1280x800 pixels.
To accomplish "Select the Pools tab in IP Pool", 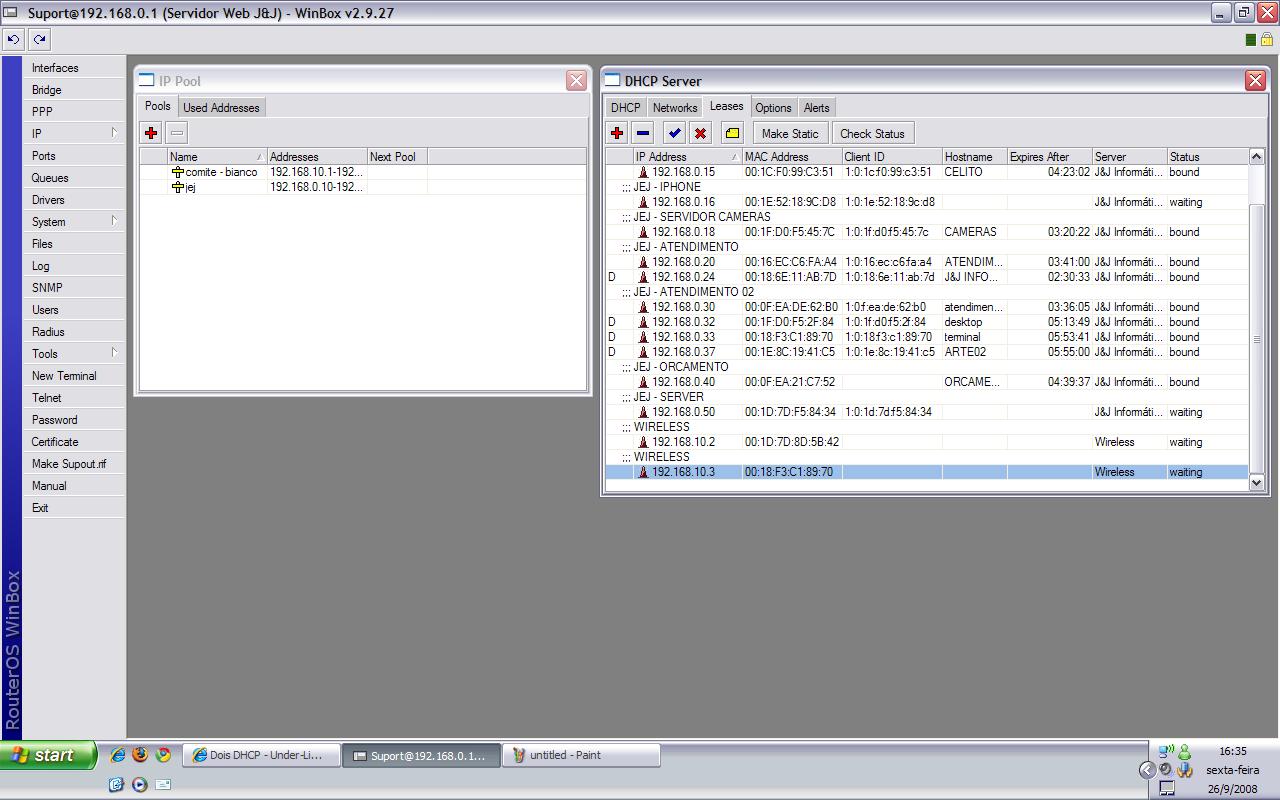I will (158, 107).
